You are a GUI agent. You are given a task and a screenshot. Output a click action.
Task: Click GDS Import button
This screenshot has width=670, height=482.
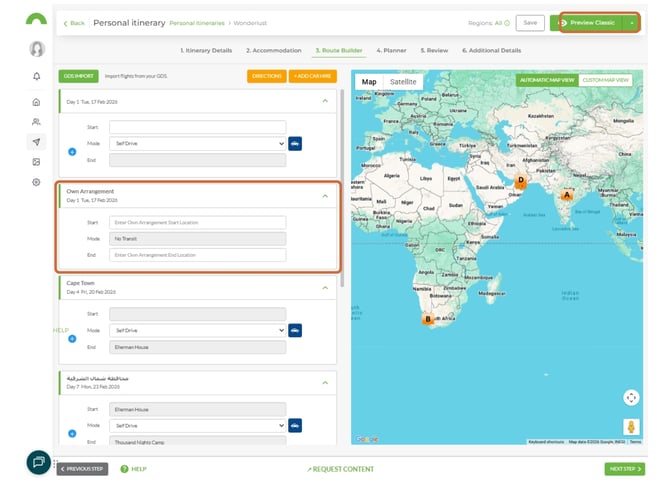click(x=79, y=76)
